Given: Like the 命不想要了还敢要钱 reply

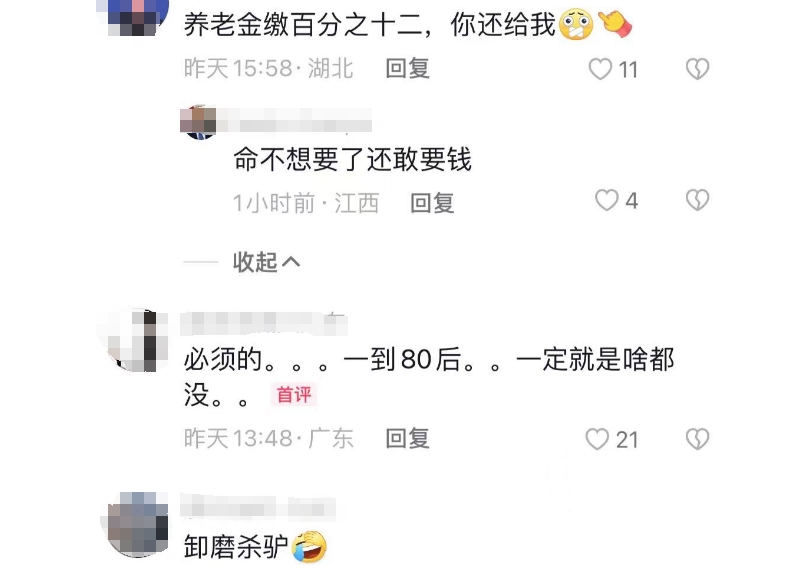Looking at the screenshot, I should click(x=606, y=200).
